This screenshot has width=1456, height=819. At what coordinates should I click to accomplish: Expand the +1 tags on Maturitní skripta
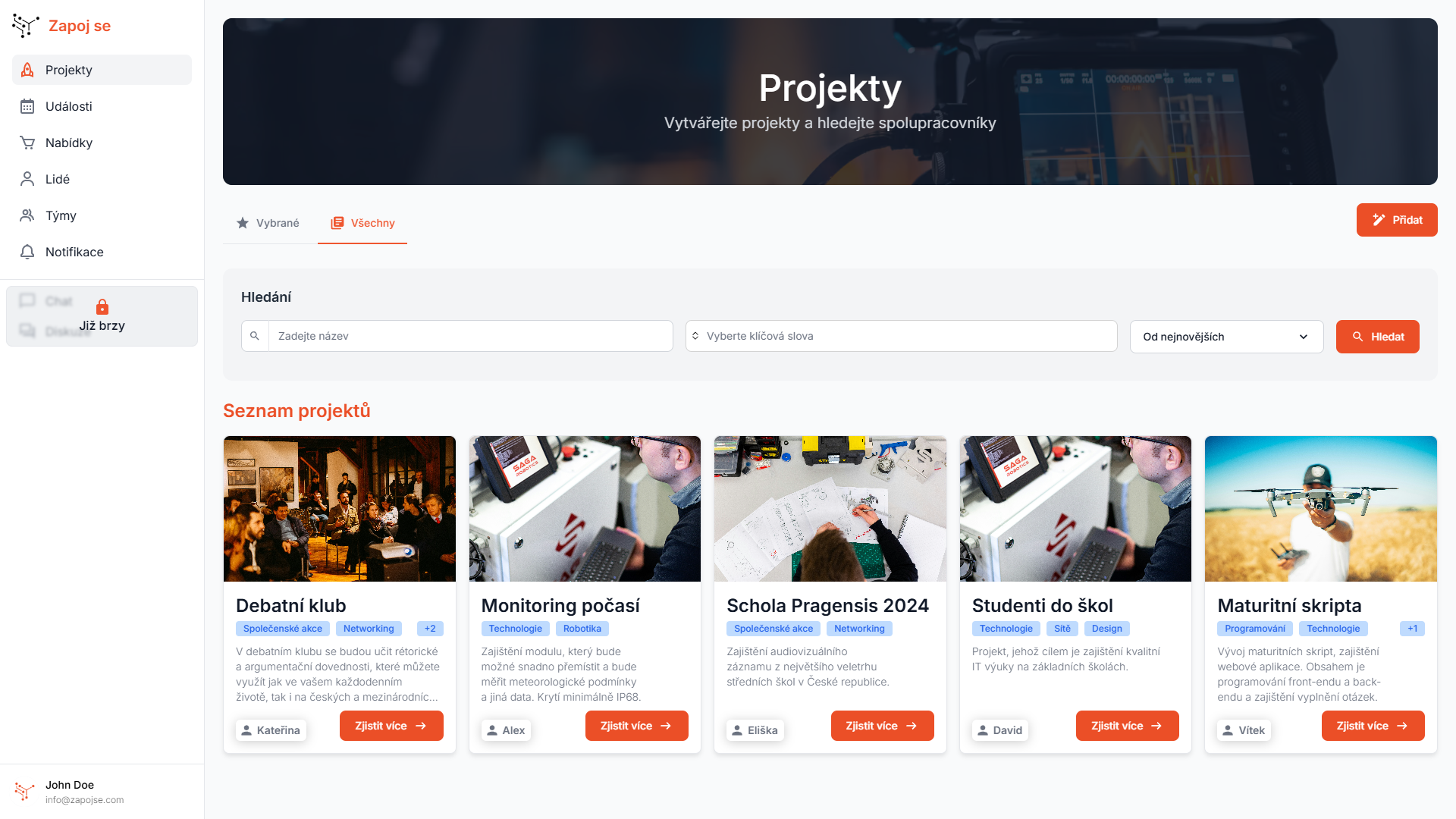click(1412, 629)
